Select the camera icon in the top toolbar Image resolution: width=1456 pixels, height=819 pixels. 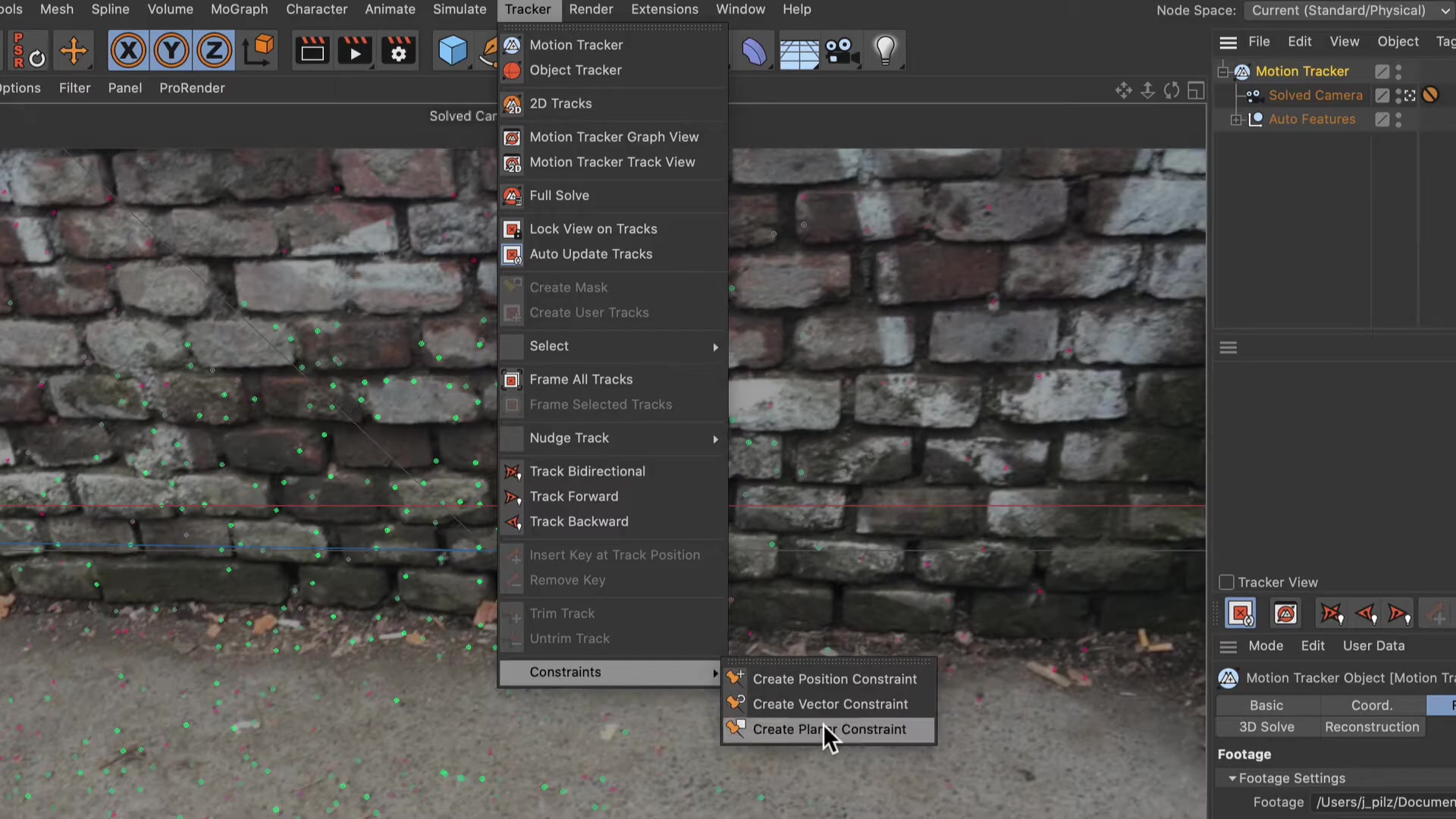[842, 50]
